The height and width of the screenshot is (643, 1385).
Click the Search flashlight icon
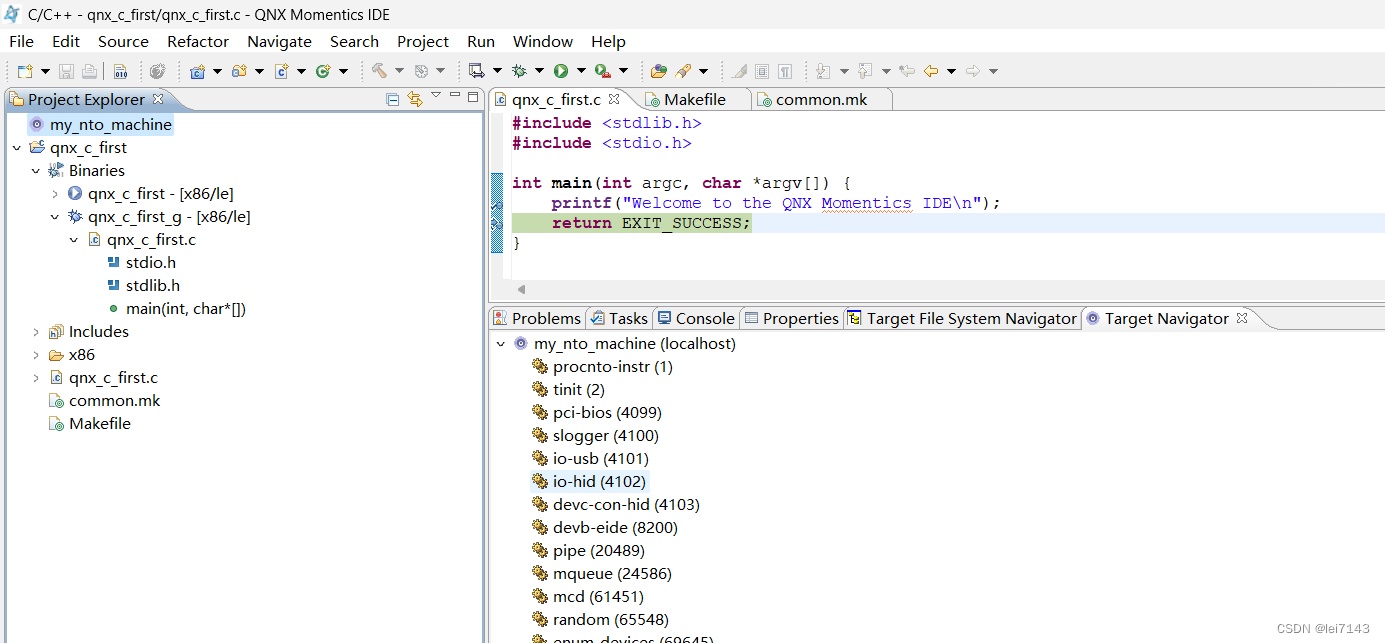pyautogui.click(x=683, y=71)
